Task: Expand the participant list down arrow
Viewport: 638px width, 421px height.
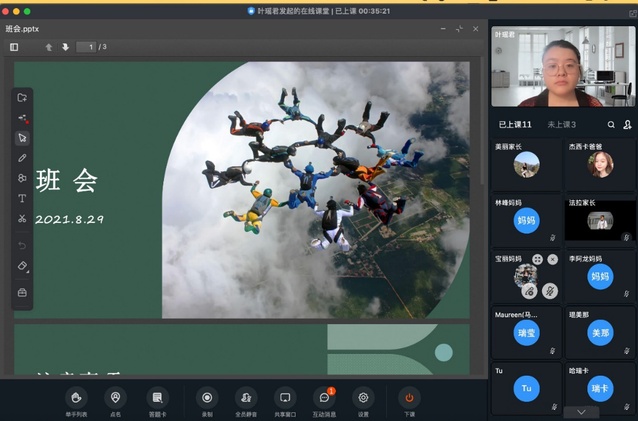Action: pos(581,411)
